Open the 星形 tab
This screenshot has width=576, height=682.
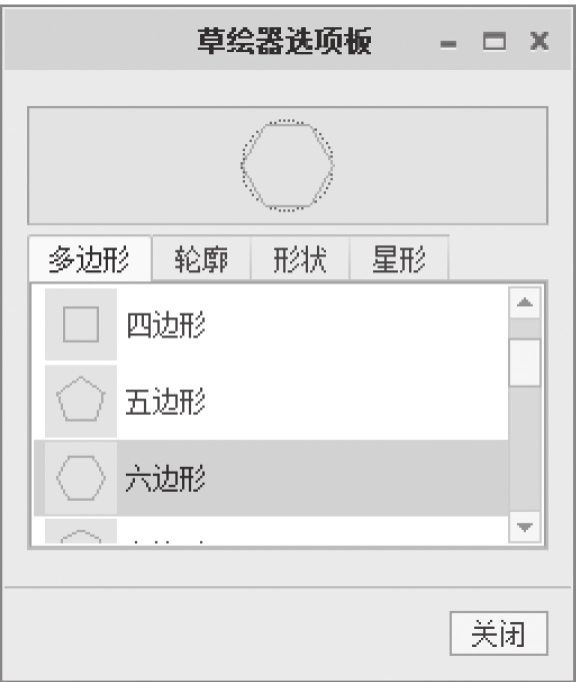(x=399, y=259)
